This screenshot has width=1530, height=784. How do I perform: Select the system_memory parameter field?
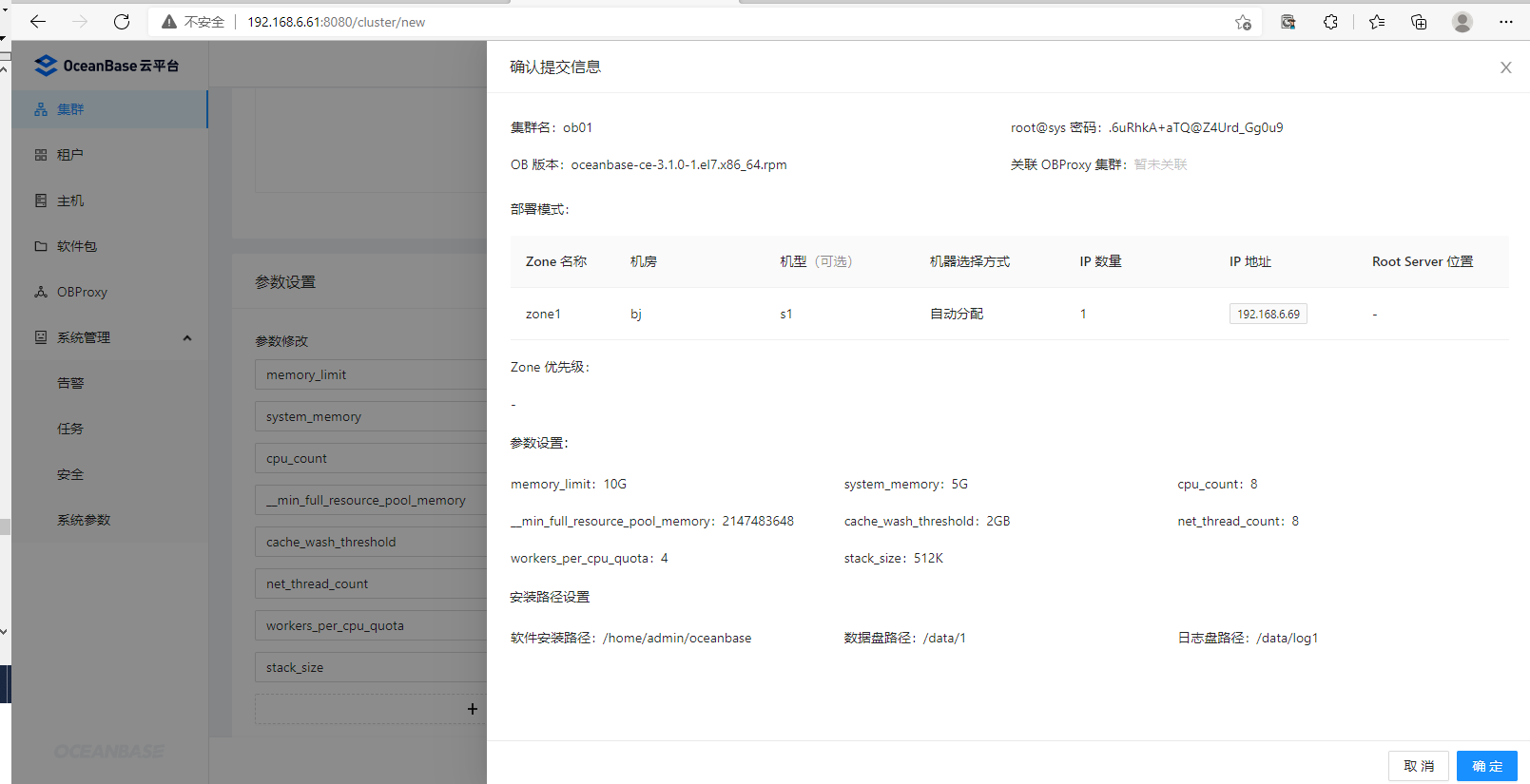point(371,416)
